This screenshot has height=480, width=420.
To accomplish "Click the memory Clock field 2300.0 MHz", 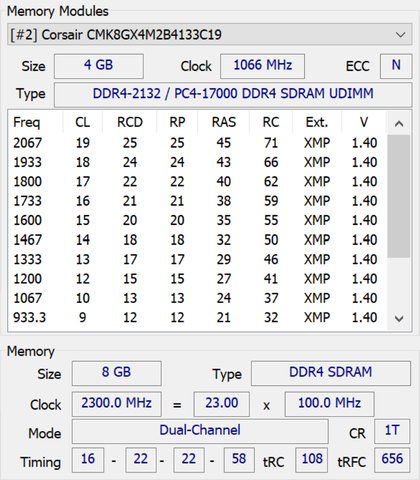I will click(x=117, y=404).
